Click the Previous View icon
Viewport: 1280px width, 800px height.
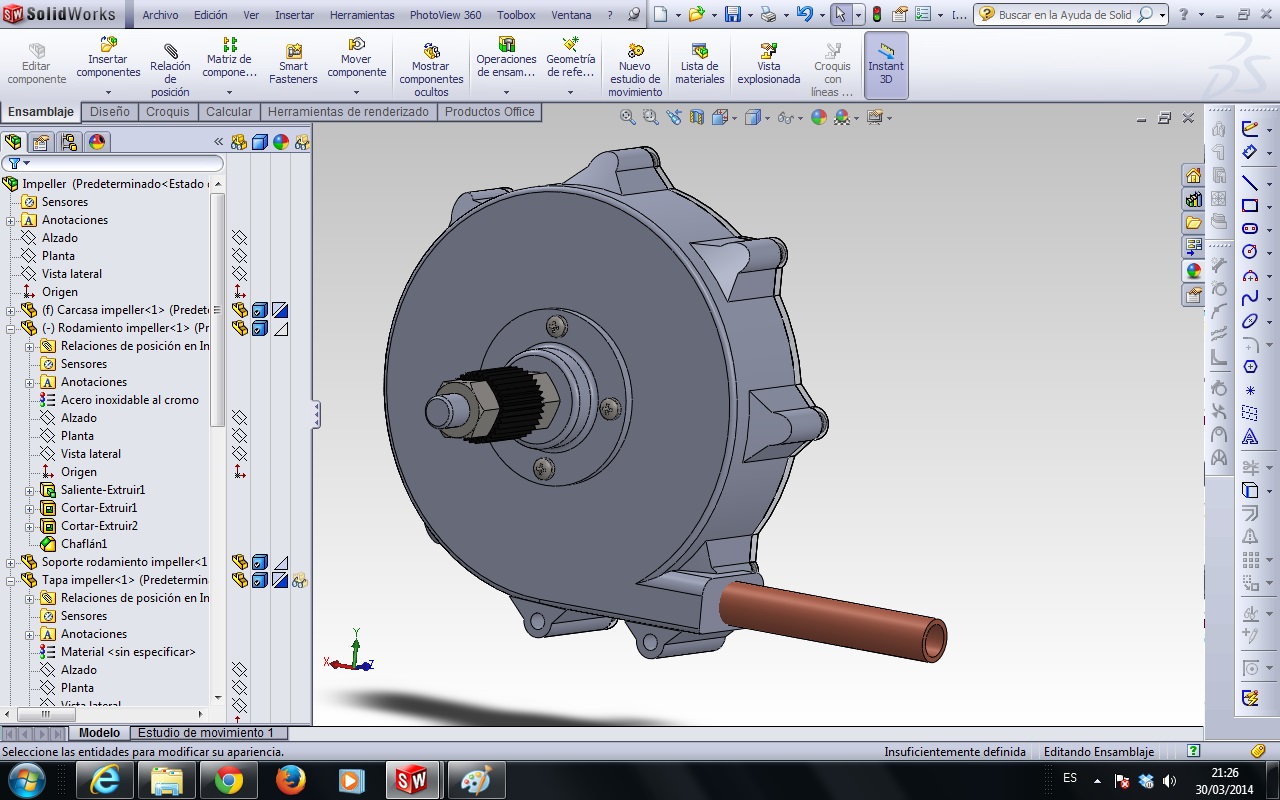click(x=674, y=117)
